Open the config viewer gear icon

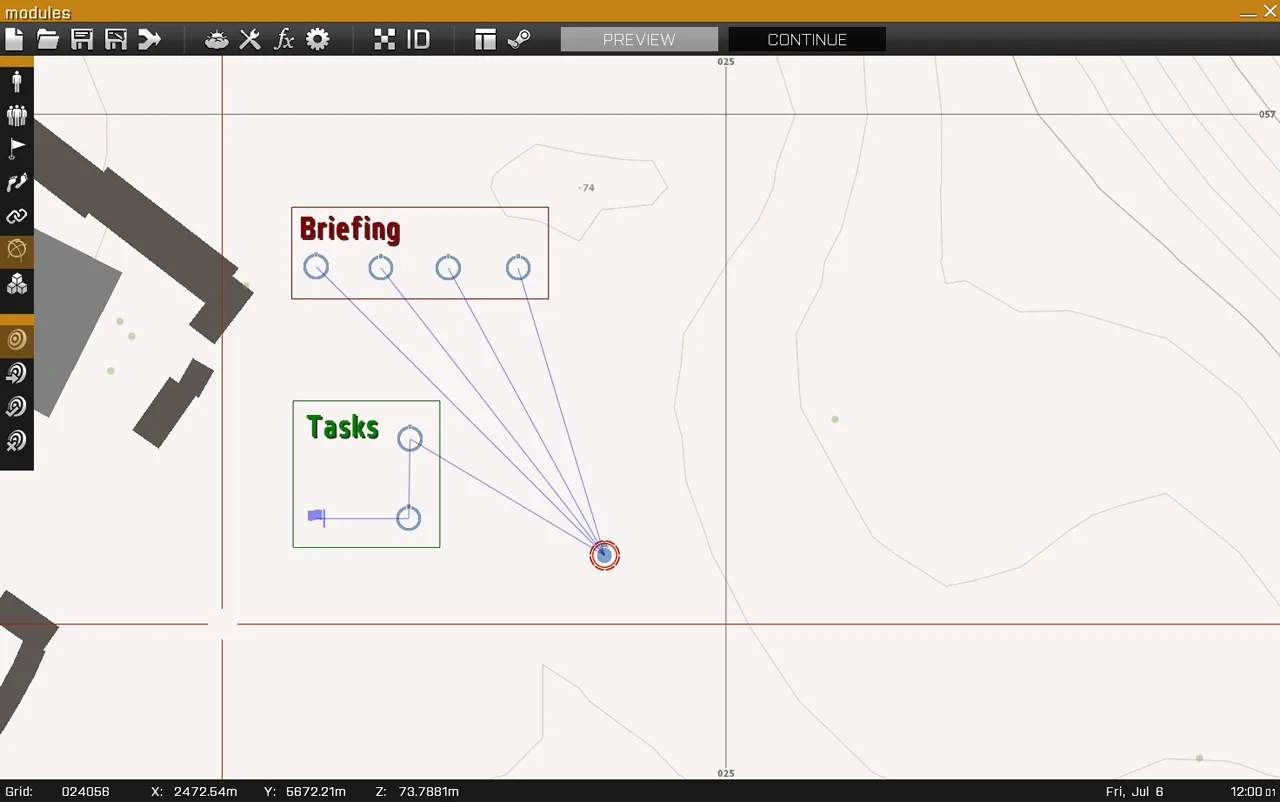[317, 39]
